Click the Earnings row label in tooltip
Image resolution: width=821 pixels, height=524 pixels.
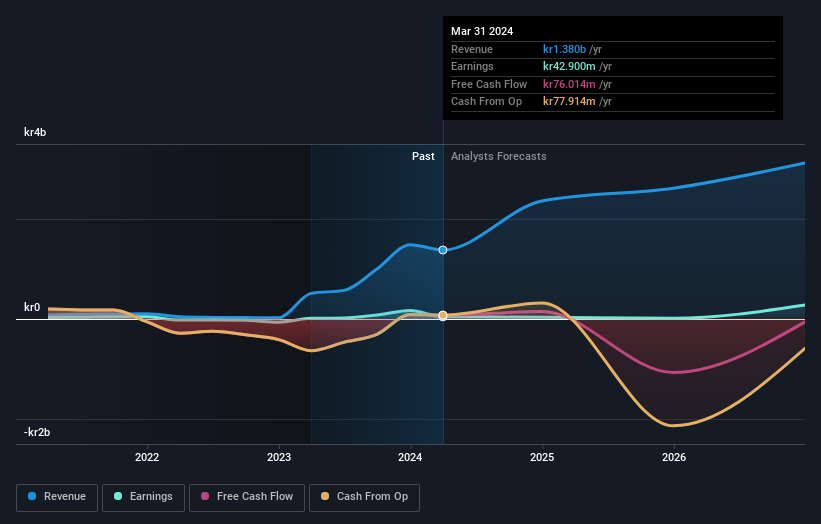coord(472,66)
